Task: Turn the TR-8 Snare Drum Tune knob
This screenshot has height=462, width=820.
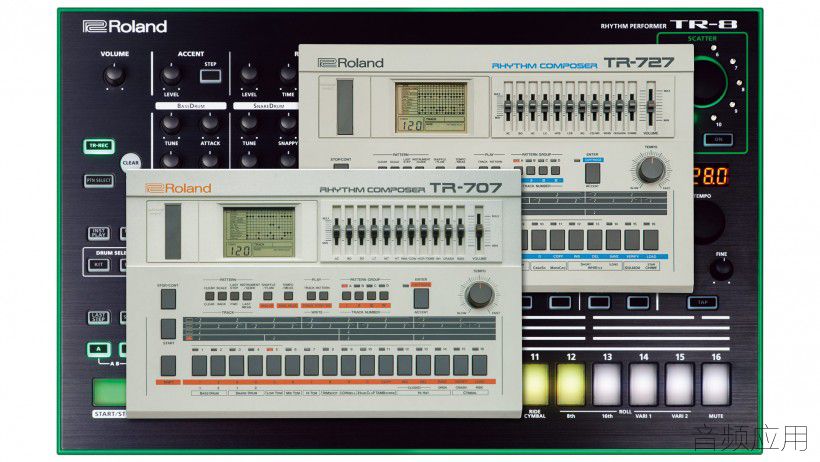Action: point(249,125)
